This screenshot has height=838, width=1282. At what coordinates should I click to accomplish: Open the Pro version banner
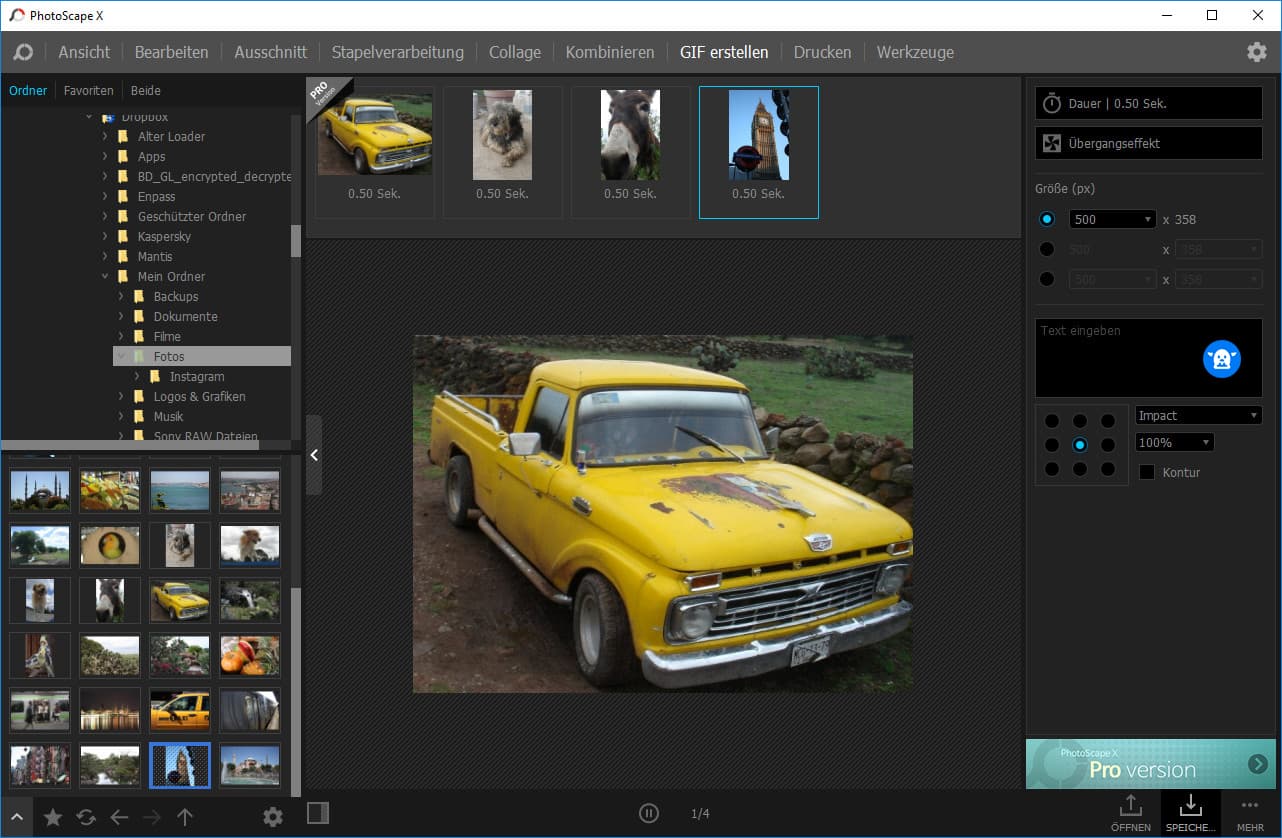(x=1151, y=764)
